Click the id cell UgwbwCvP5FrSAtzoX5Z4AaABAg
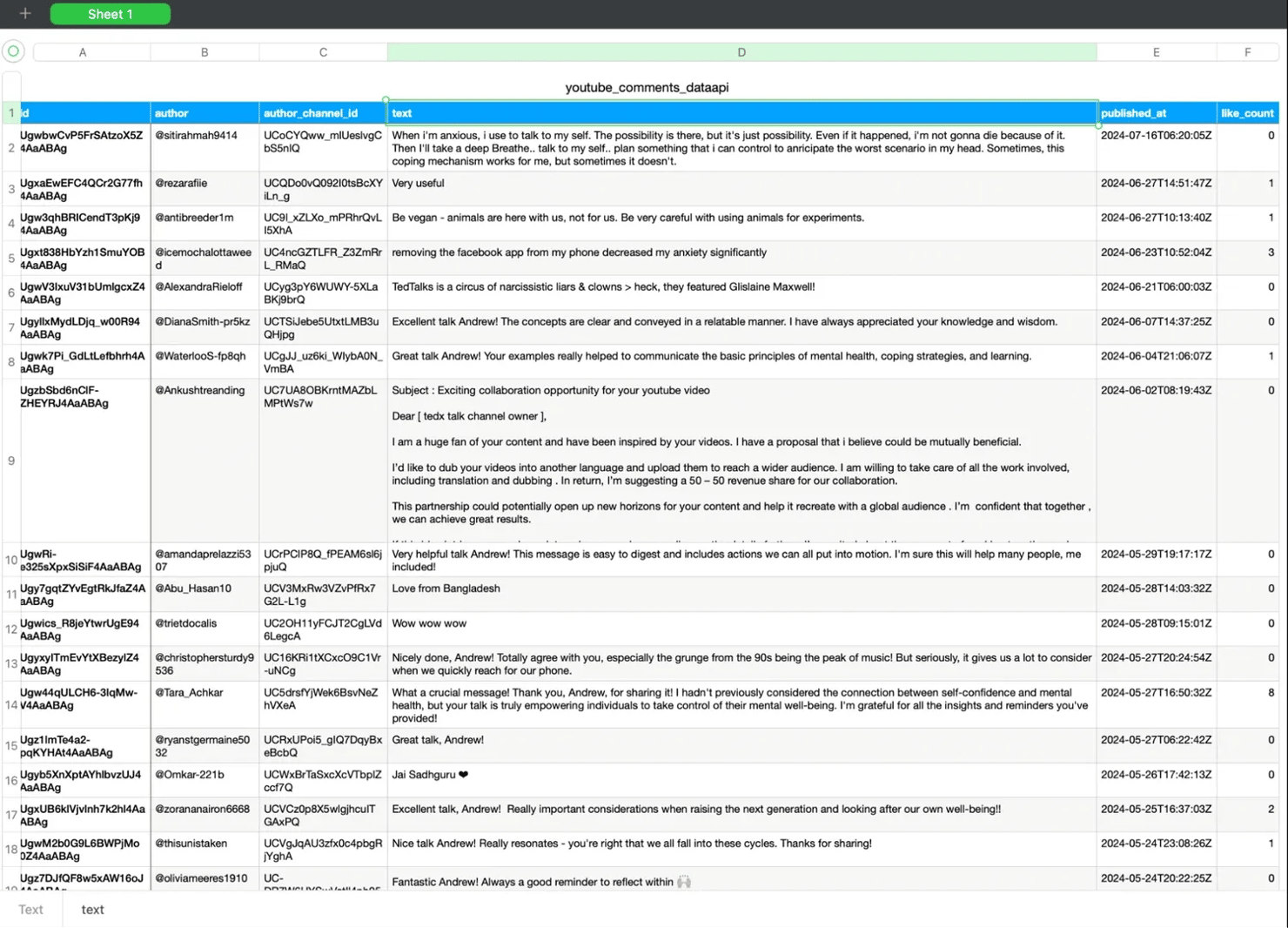Screen dimensions: 1288x928 (x=85, y=148)
